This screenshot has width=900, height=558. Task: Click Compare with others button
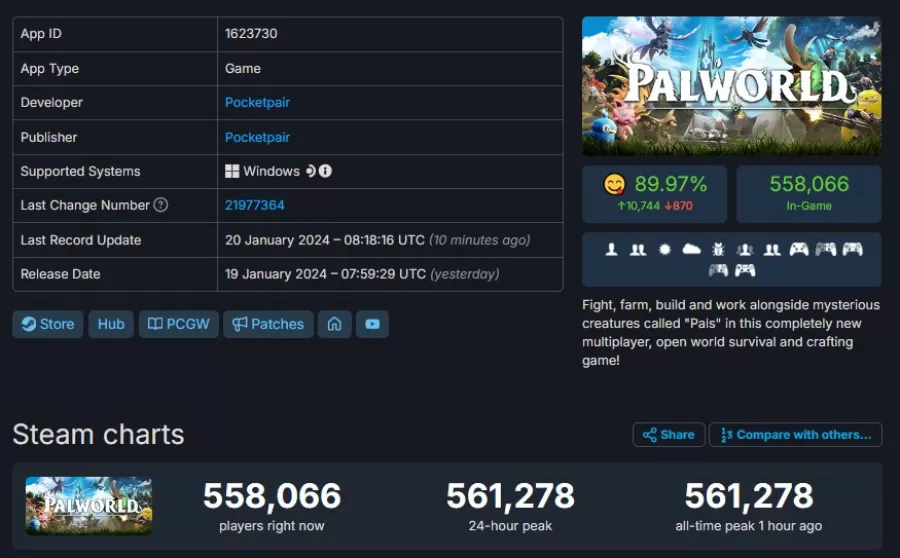(x=796, y=435)
